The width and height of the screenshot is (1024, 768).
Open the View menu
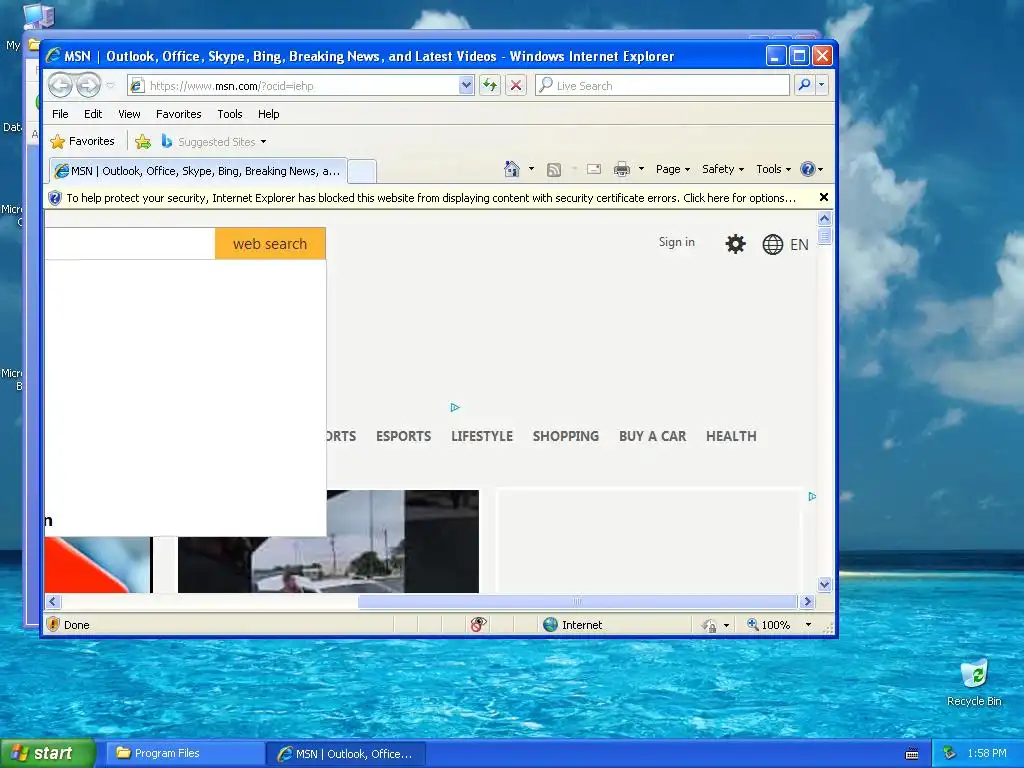point(129,114)
